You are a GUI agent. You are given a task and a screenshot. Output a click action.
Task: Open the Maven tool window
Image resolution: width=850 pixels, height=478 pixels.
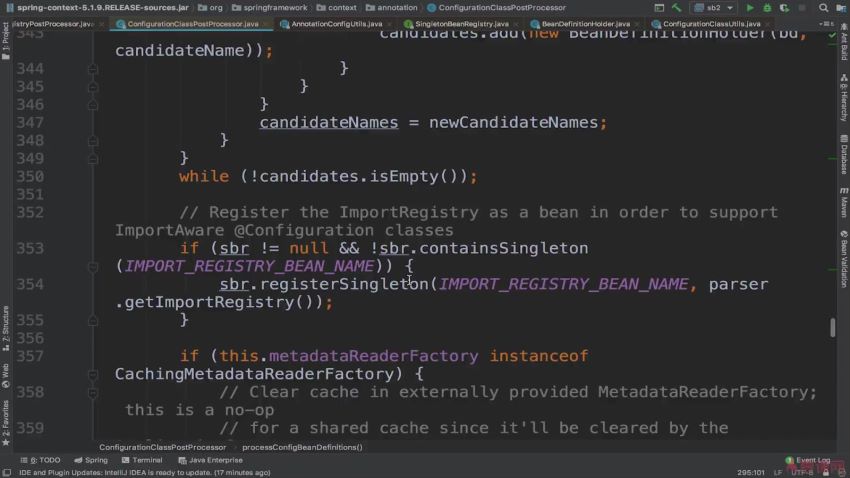(843, 206)
